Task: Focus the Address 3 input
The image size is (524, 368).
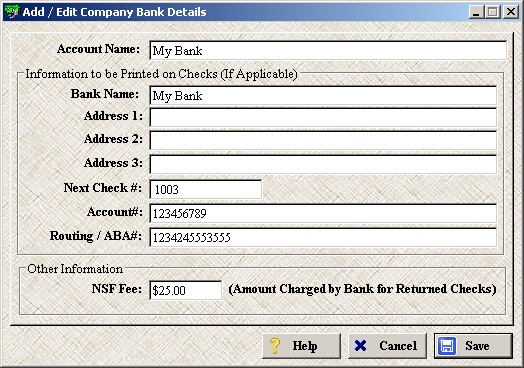Action: 323,164
